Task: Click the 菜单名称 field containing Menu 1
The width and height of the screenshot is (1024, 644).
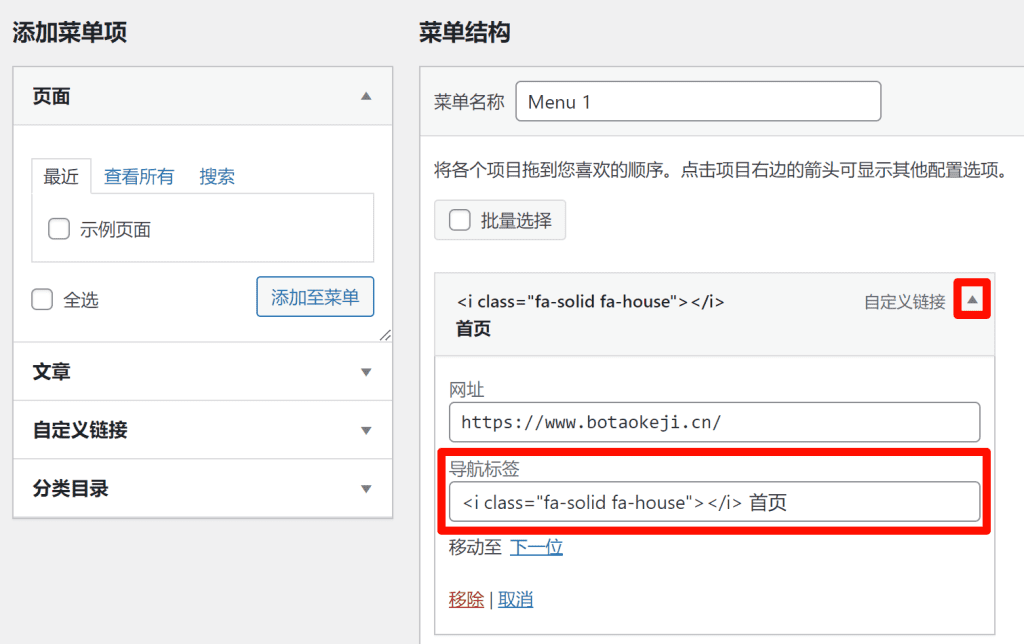Action: [x=698, y=102]
